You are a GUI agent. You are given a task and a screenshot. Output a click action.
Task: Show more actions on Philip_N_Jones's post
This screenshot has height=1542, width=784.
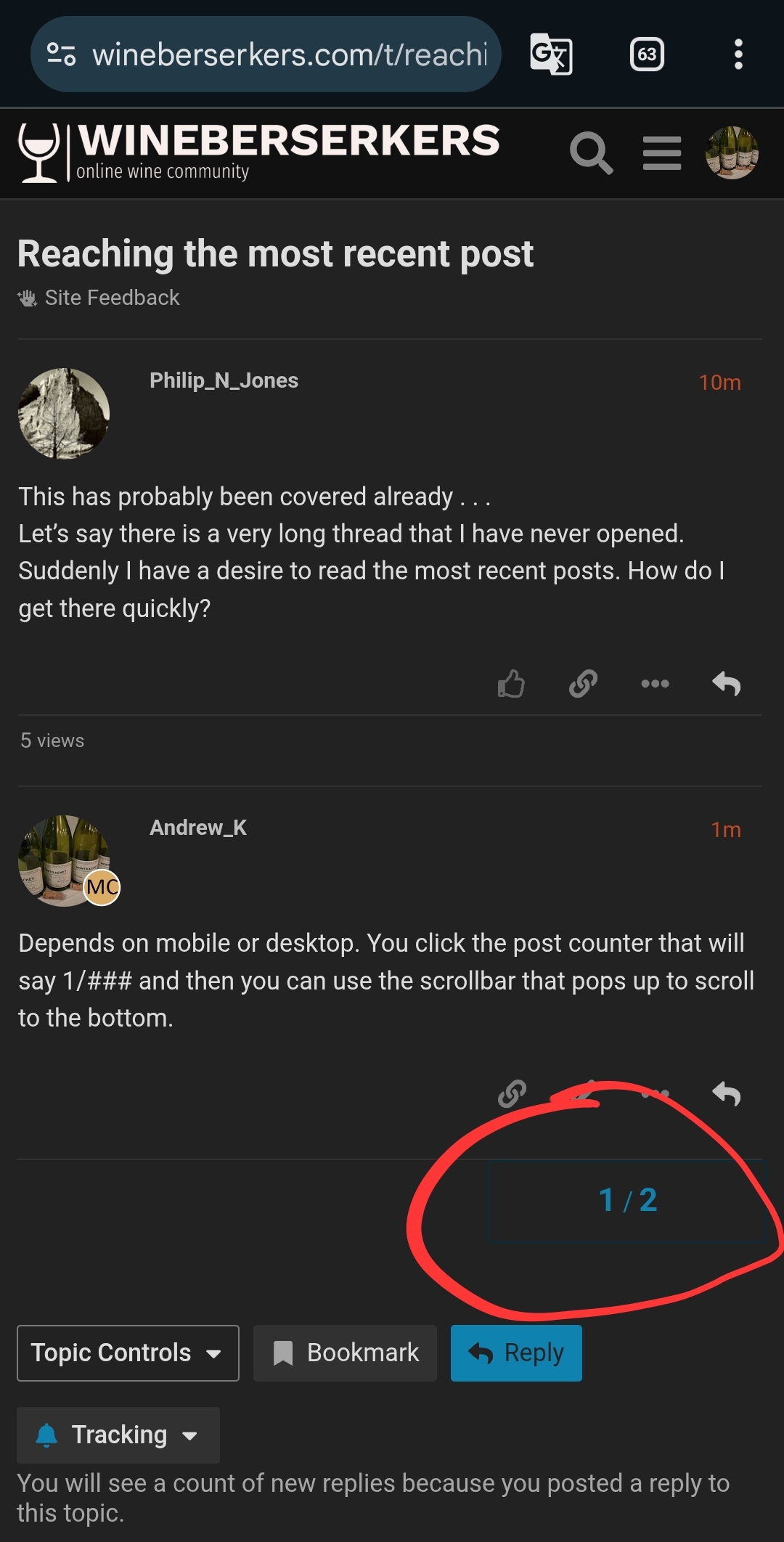pos(655,683)
